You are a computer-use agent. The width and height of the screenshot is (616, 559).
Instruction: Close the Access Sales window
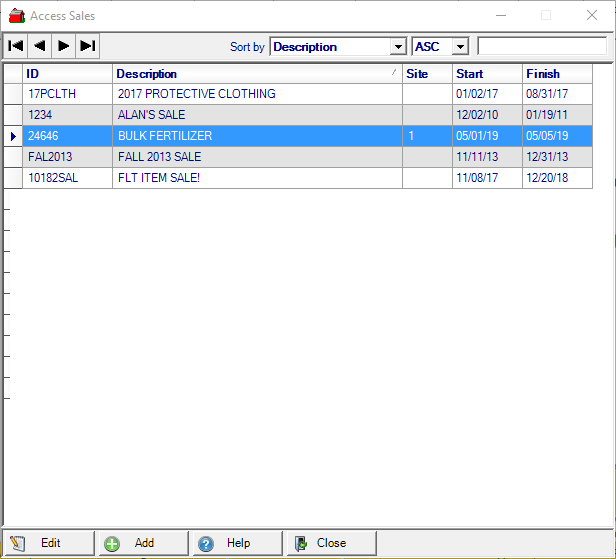click(x=330, y=543)
